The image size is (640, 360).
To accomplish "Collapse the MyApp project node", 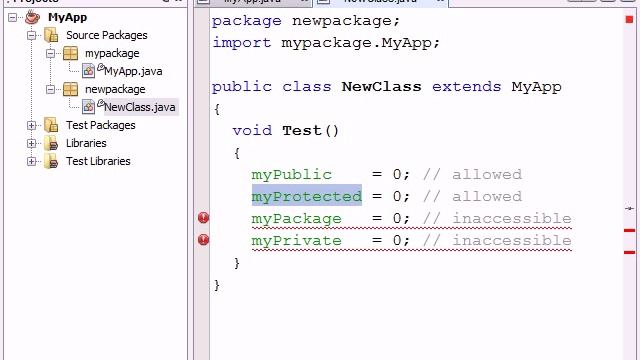I will pos(13,17).
